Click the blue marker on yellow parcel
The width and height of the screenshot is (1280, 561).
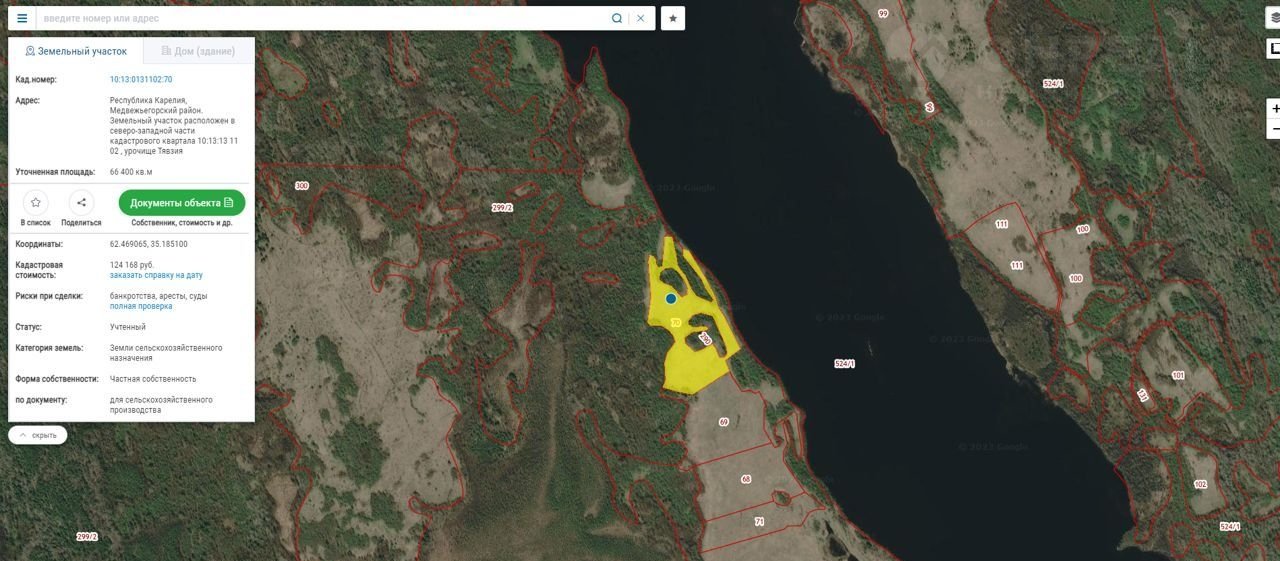(671, 298)
